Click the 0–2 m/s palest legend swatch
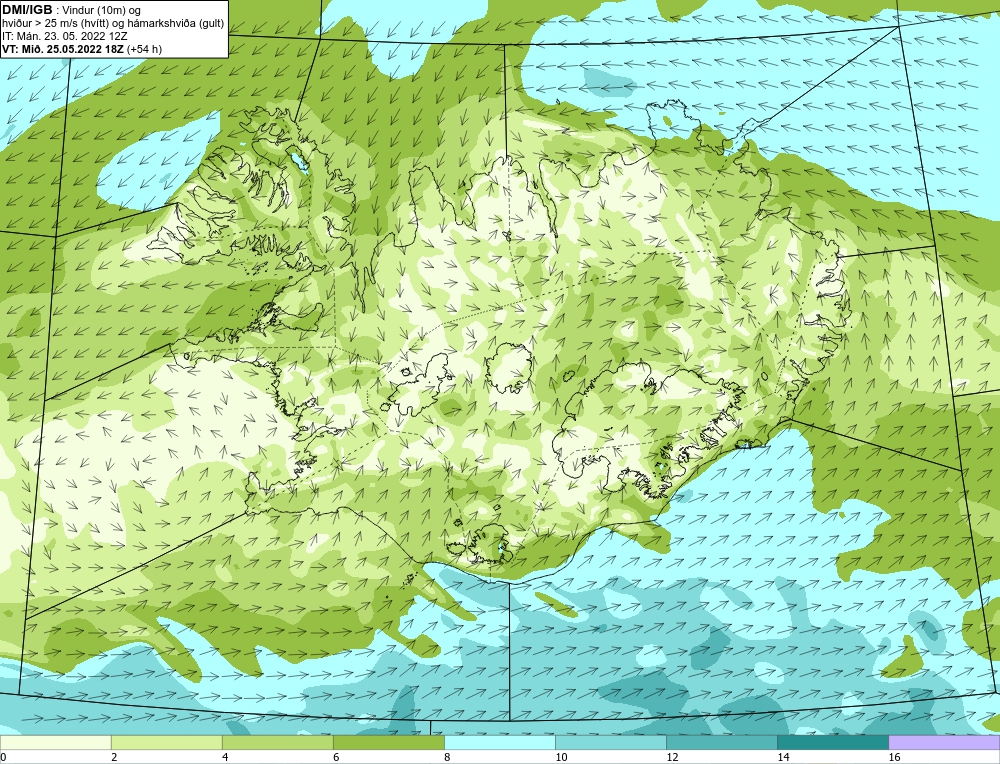This screenshot has width=1000, height=764. click(55, 742)
